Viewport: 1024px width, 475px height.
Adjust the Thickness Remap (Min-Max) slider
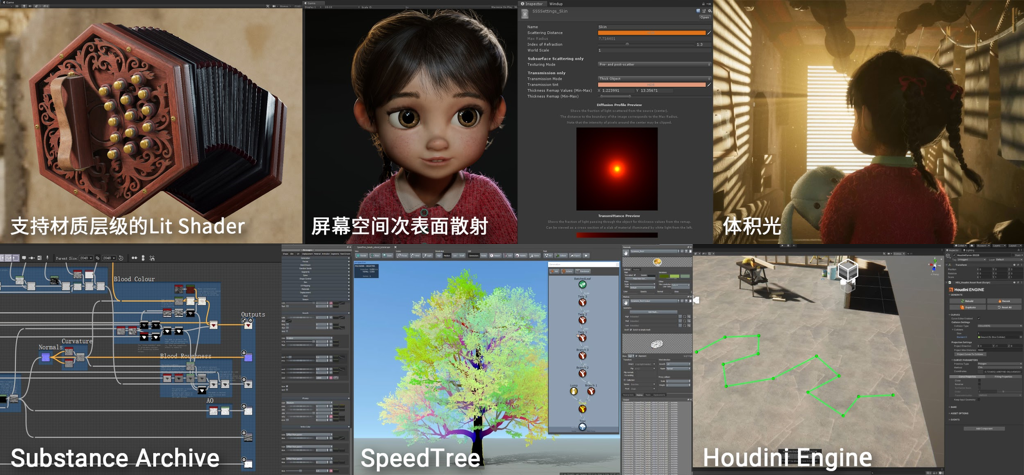tap(654, 96)
